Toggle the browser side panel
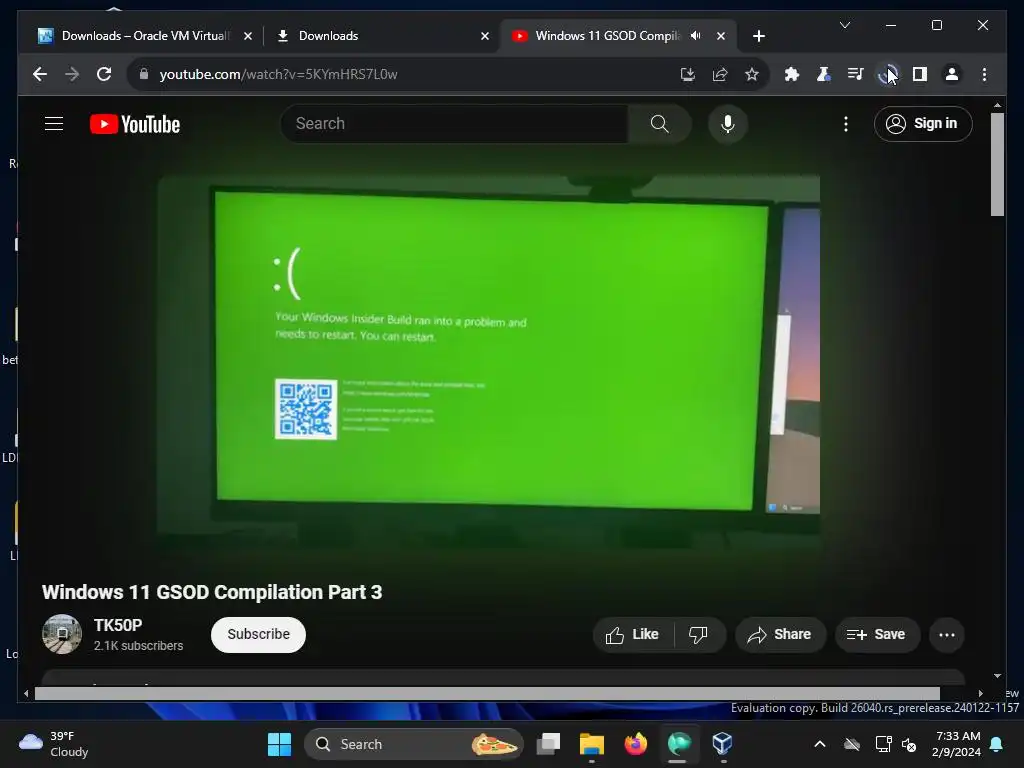This screenshot has width=1024, height=768. [x=920, y=74]
